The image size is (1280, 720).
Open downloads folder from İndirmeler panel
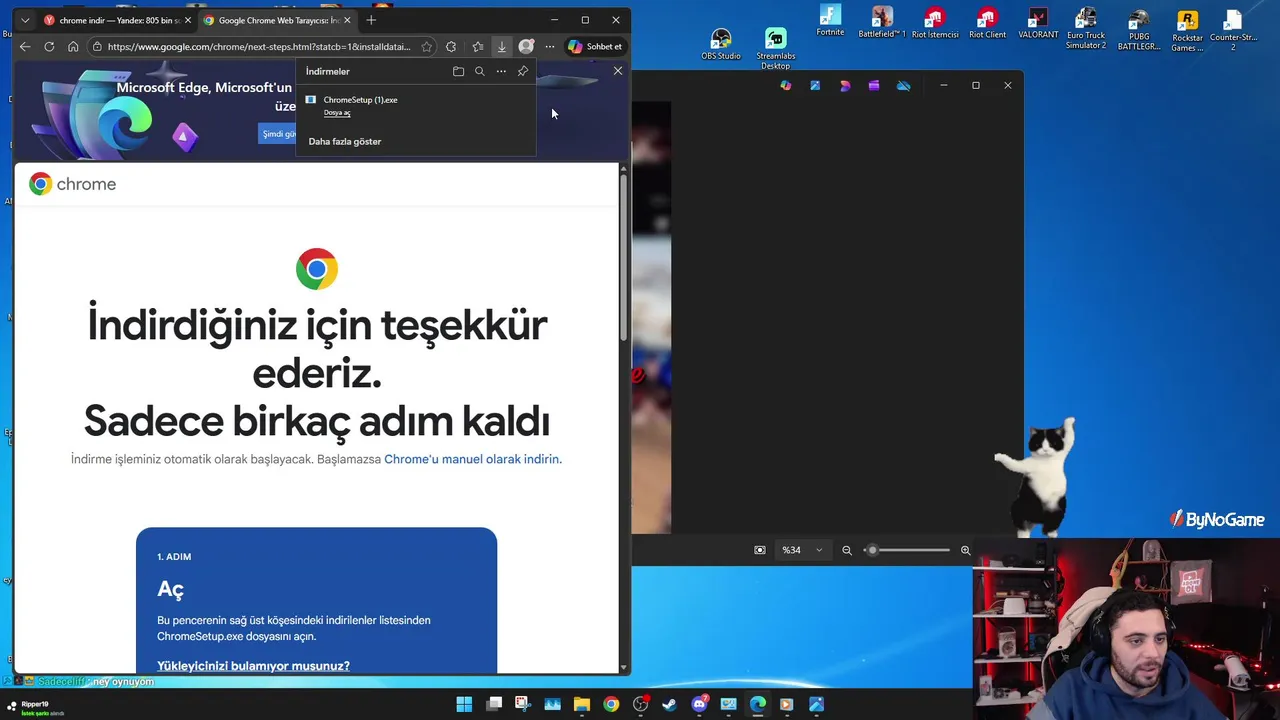(458, 71)
